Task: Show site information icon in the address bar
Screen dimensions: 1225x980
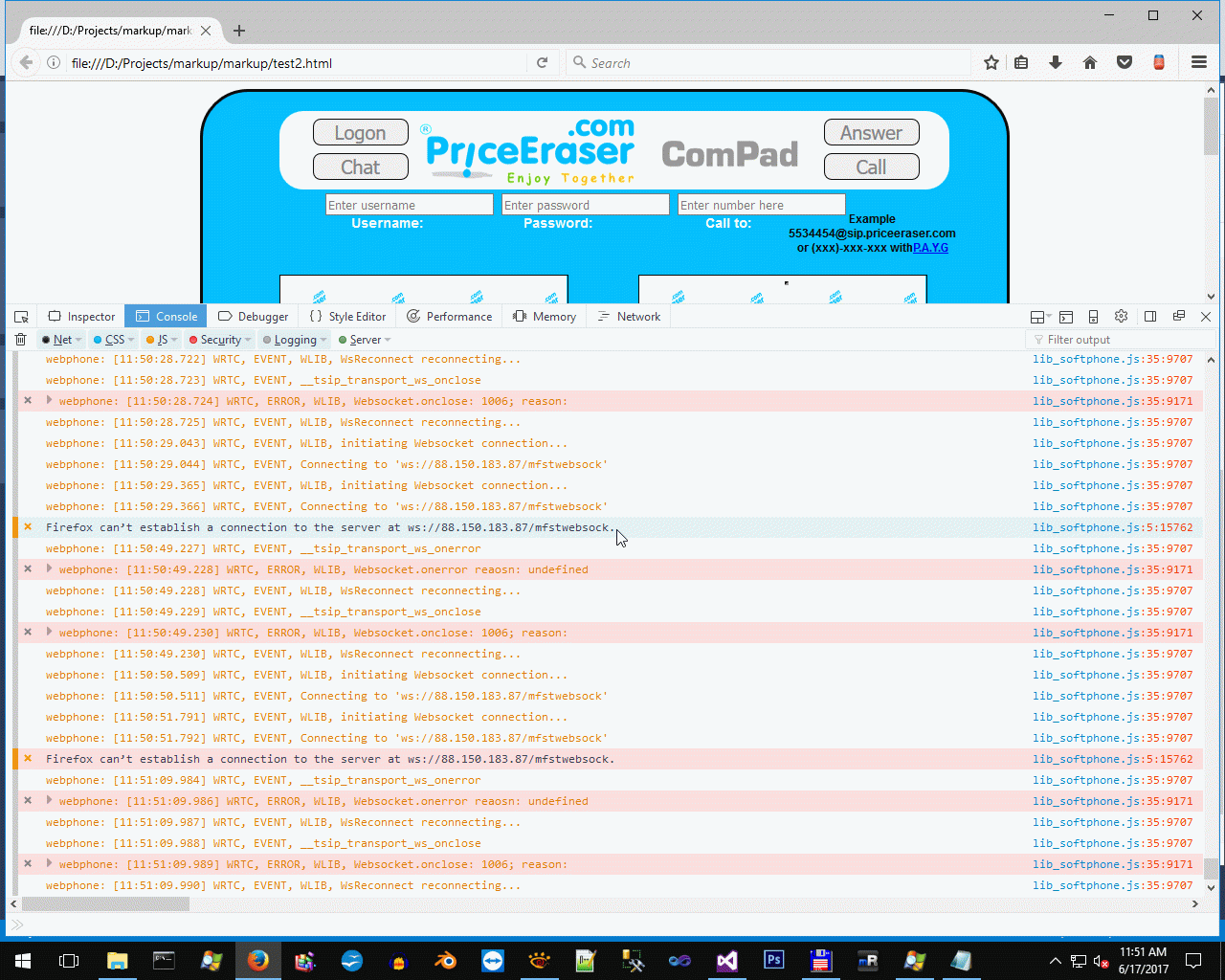Action: [x=54, y=63]
